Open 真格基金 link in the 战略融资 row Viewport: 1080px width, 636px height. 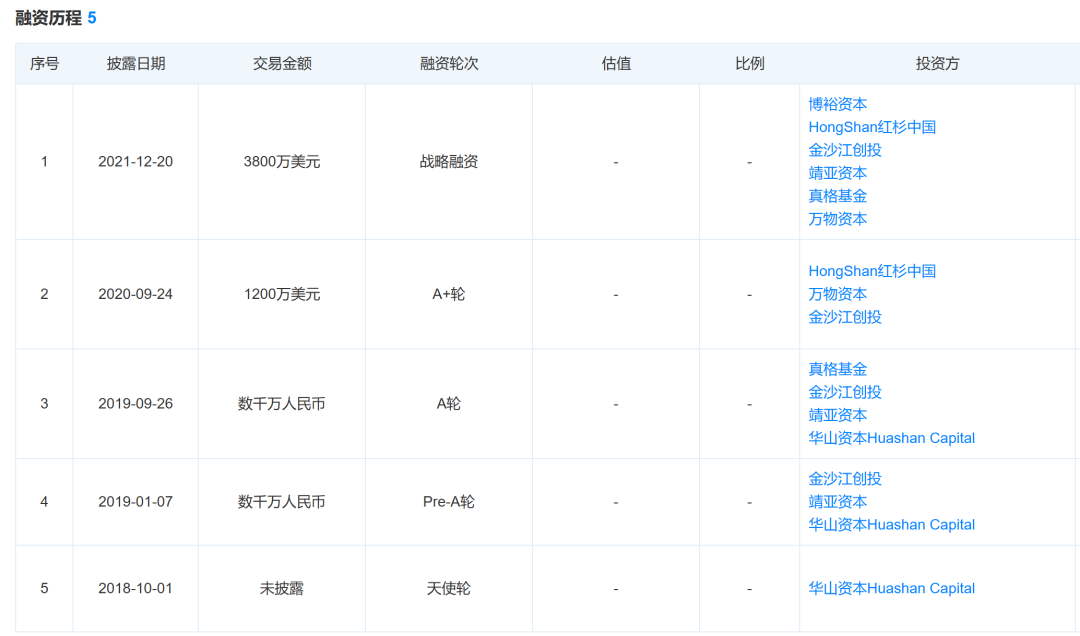[837, 196]
